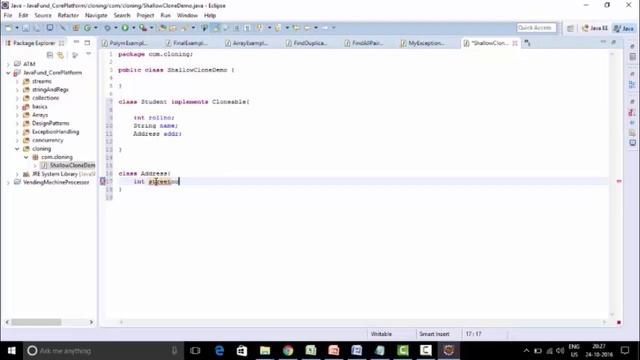Open the File menu
Image resolution: width=640 pixels, height=360 pixels.
(x=8, y=16)
